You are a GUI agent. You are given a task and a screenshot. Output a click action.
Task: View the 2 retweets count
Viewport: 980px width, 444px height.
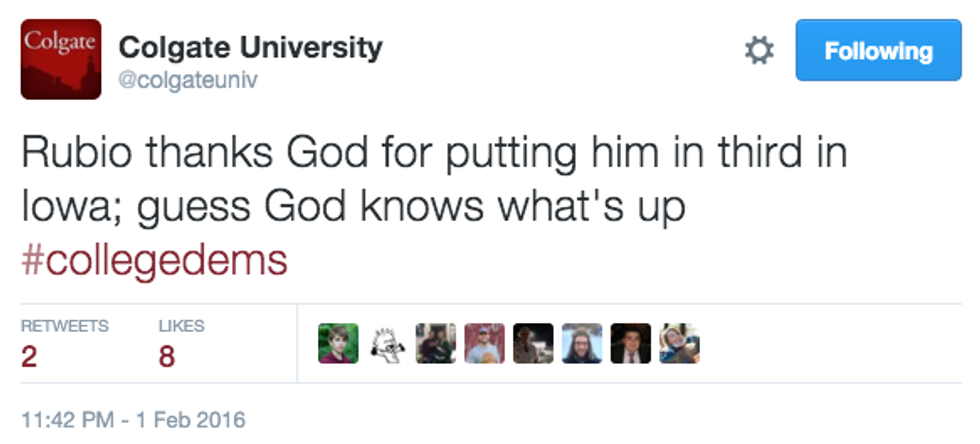(28, 356)
